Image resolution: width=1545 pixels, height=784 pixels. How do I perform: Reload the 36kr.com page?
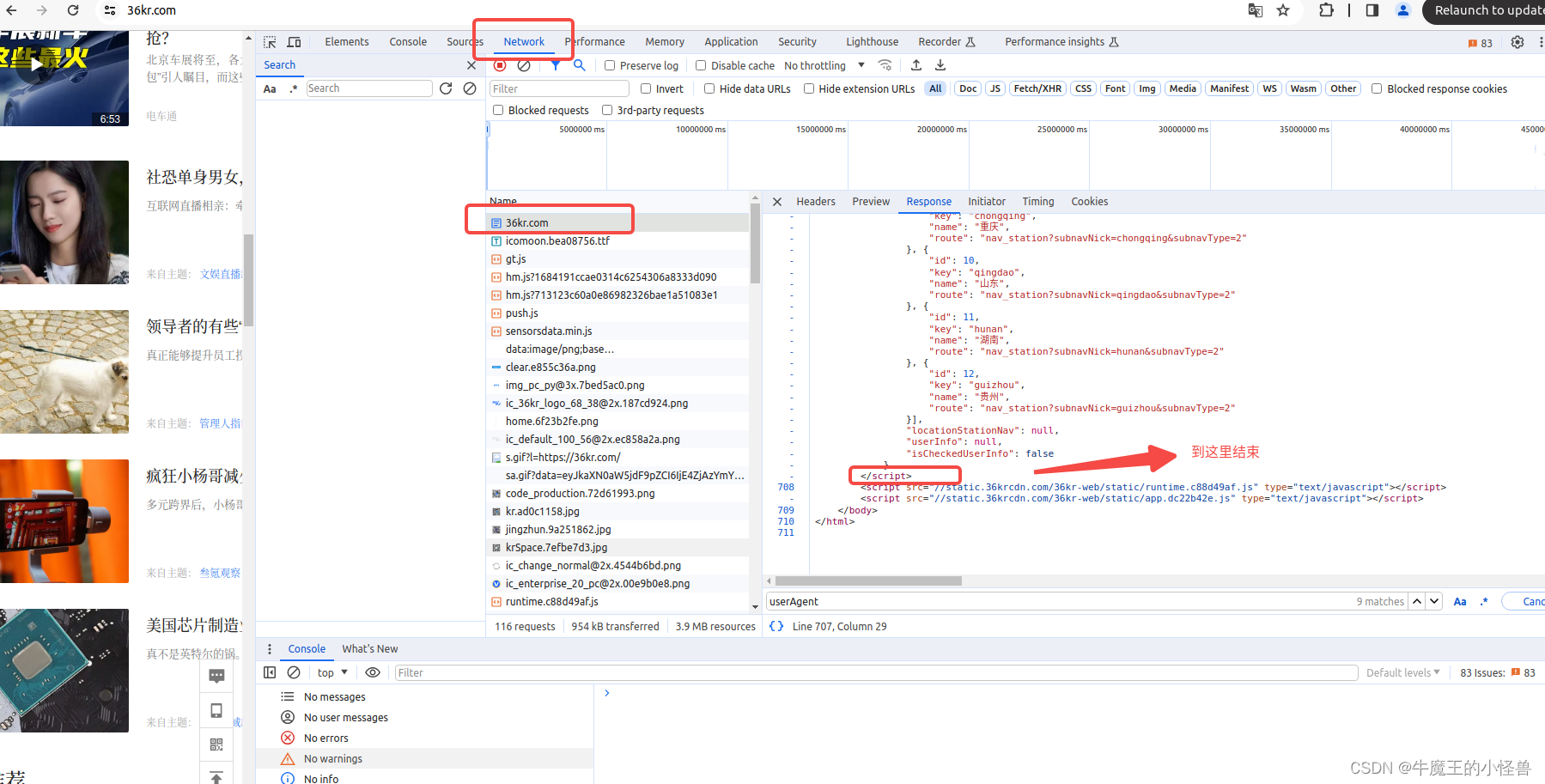pos(73,10)
